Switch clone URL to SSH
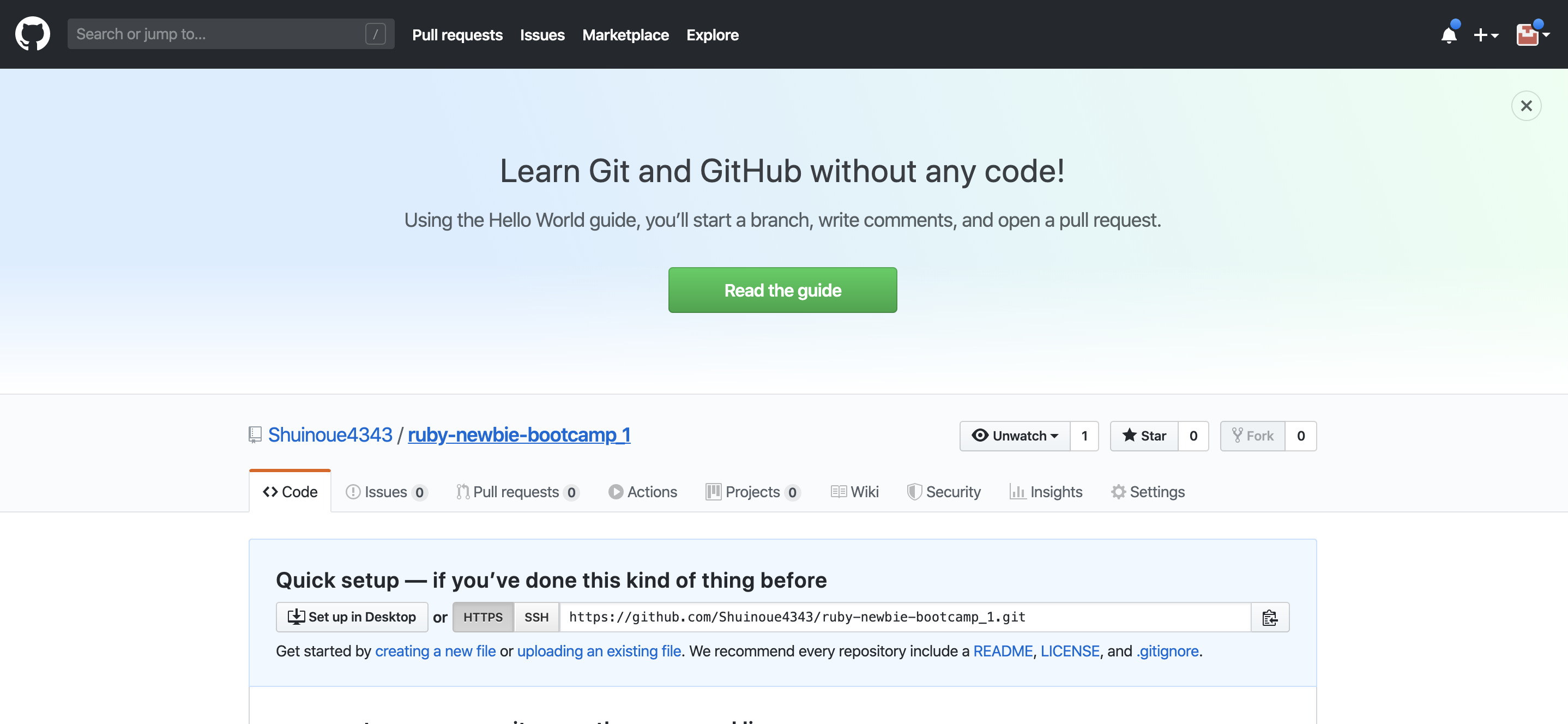 pos(535,618)
